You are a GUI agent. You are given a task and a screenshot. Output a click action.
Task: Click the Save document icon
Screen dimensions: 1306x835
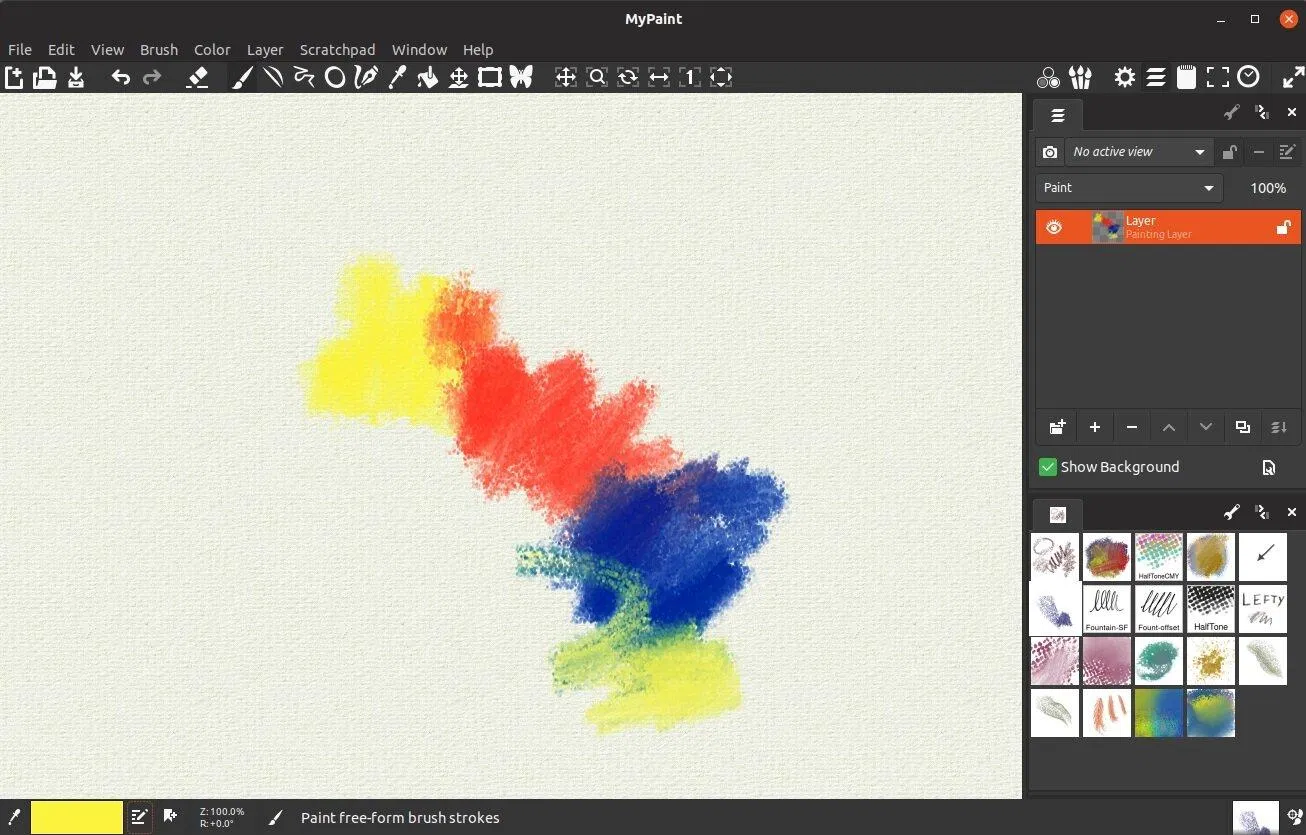pos(76,77)
